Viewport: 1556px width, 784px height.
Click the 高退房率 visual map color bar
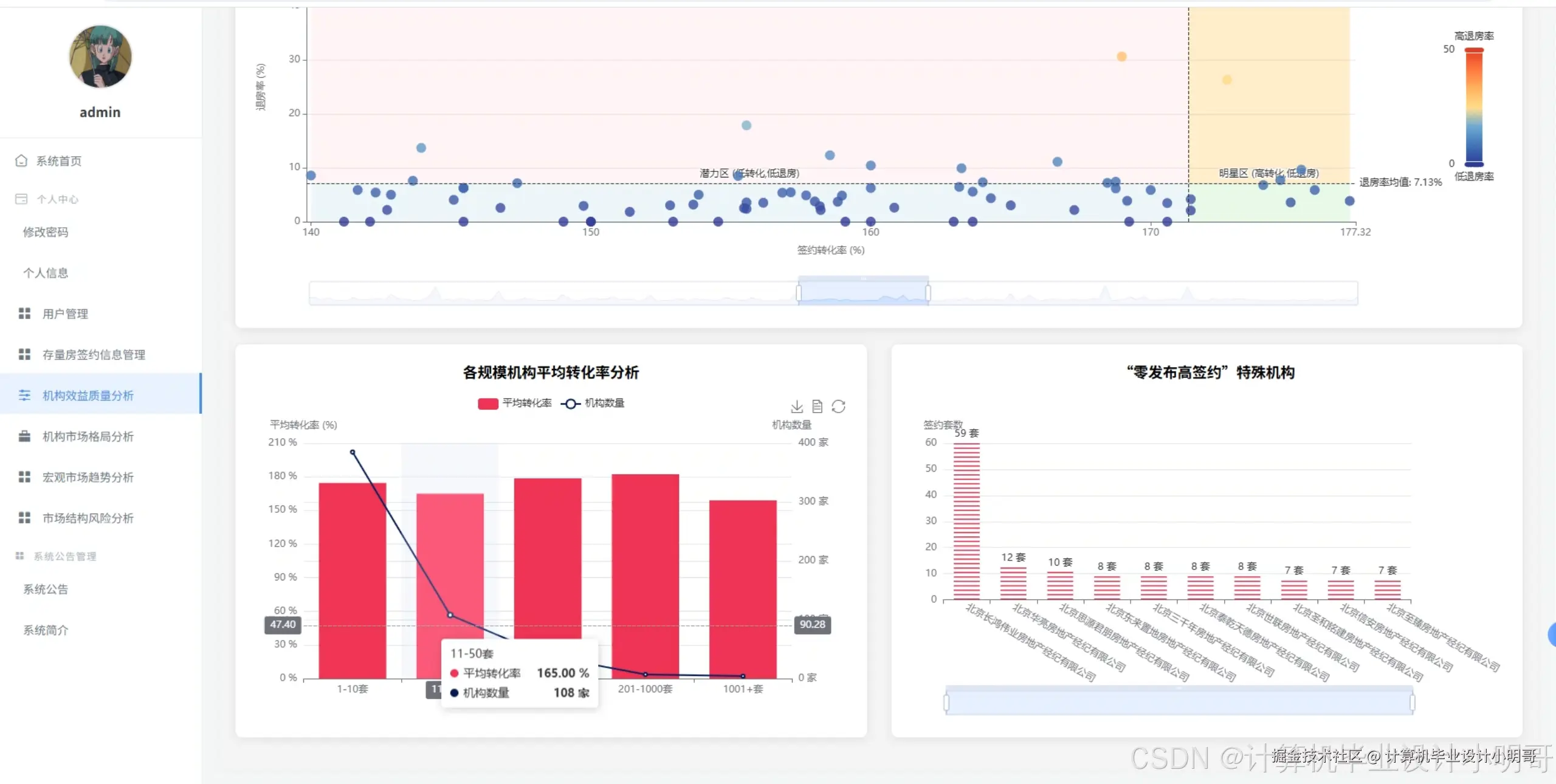click(1474, 106)
